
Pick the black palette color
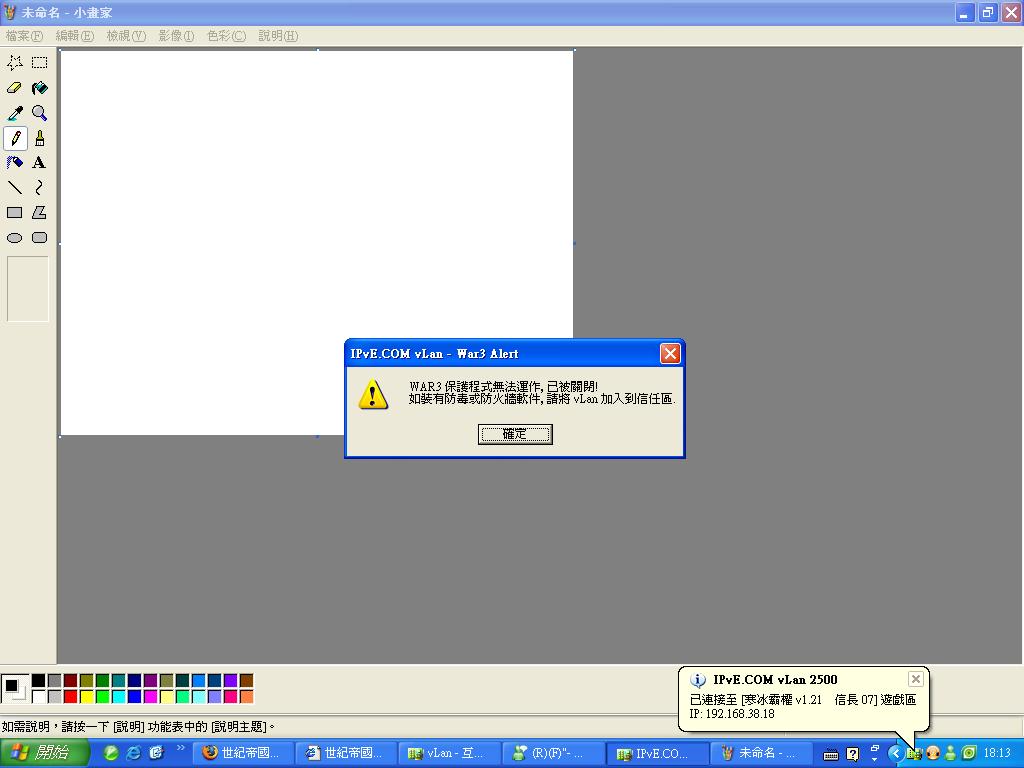coord(39,680)
